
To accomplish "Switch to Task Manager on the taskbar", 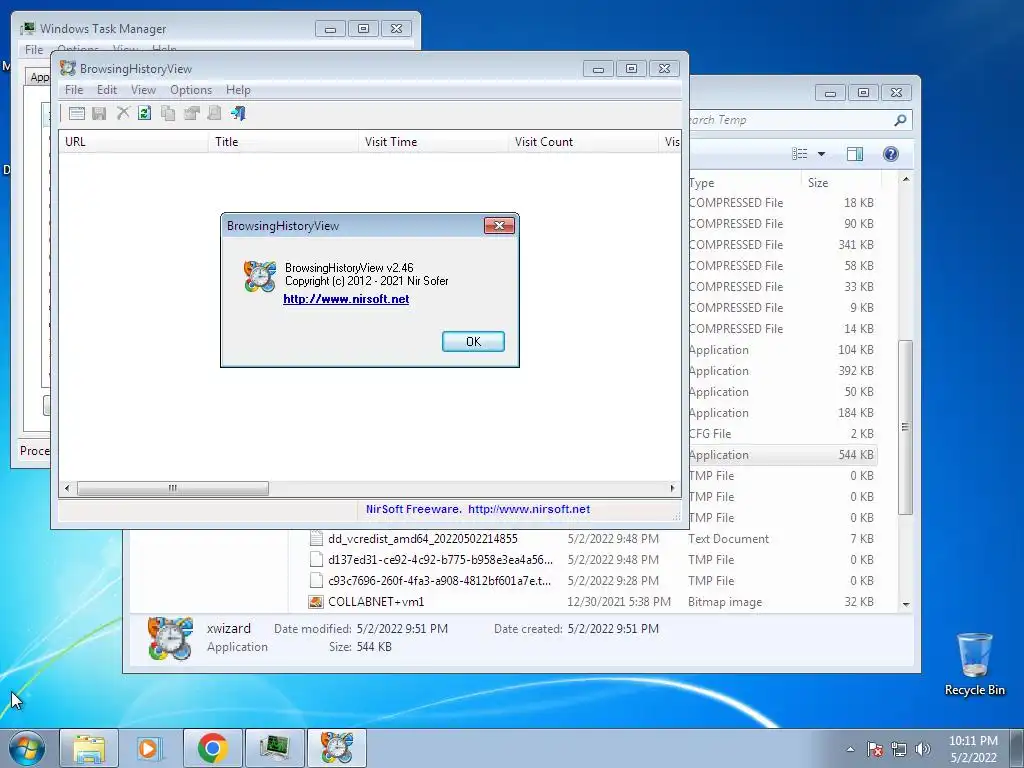I will pyautogui.click(x=274, y=748).
